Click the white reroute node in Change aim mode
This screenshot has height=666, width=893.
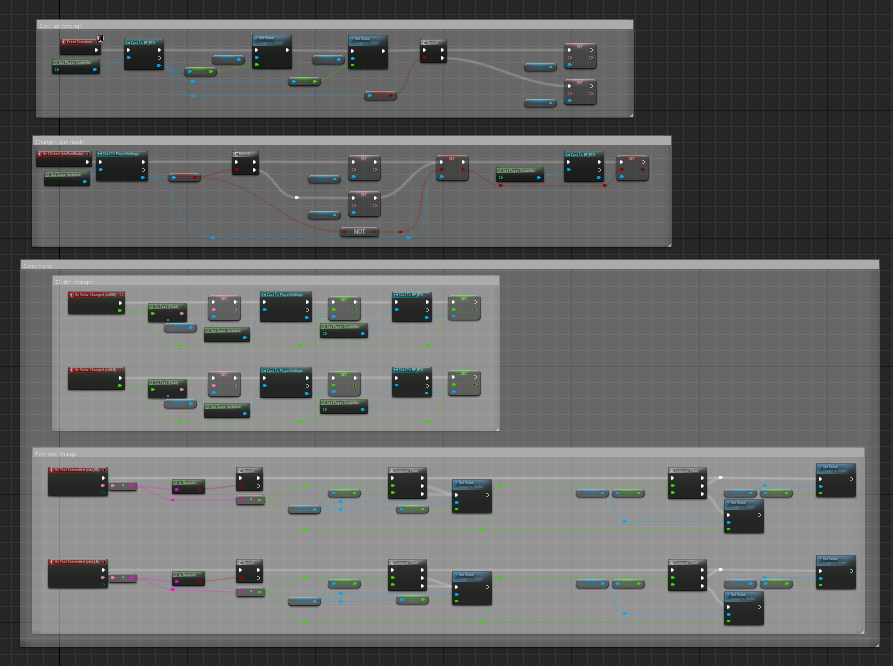pyautogui.click(x=297, y=197)
